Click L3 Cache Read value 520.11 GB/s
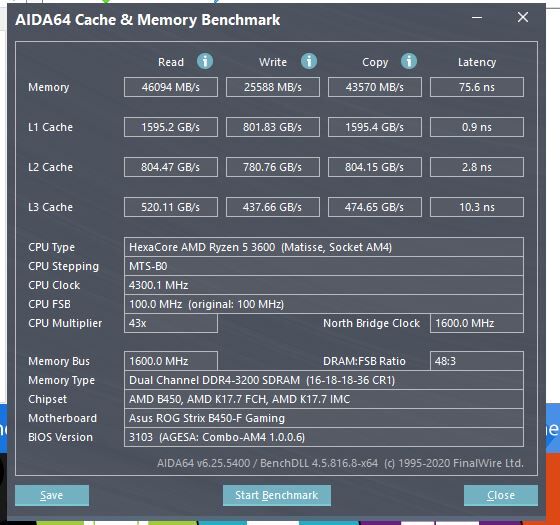Image resolution: width=560 pixels, height=525 pixels. [x=171, y=207]
